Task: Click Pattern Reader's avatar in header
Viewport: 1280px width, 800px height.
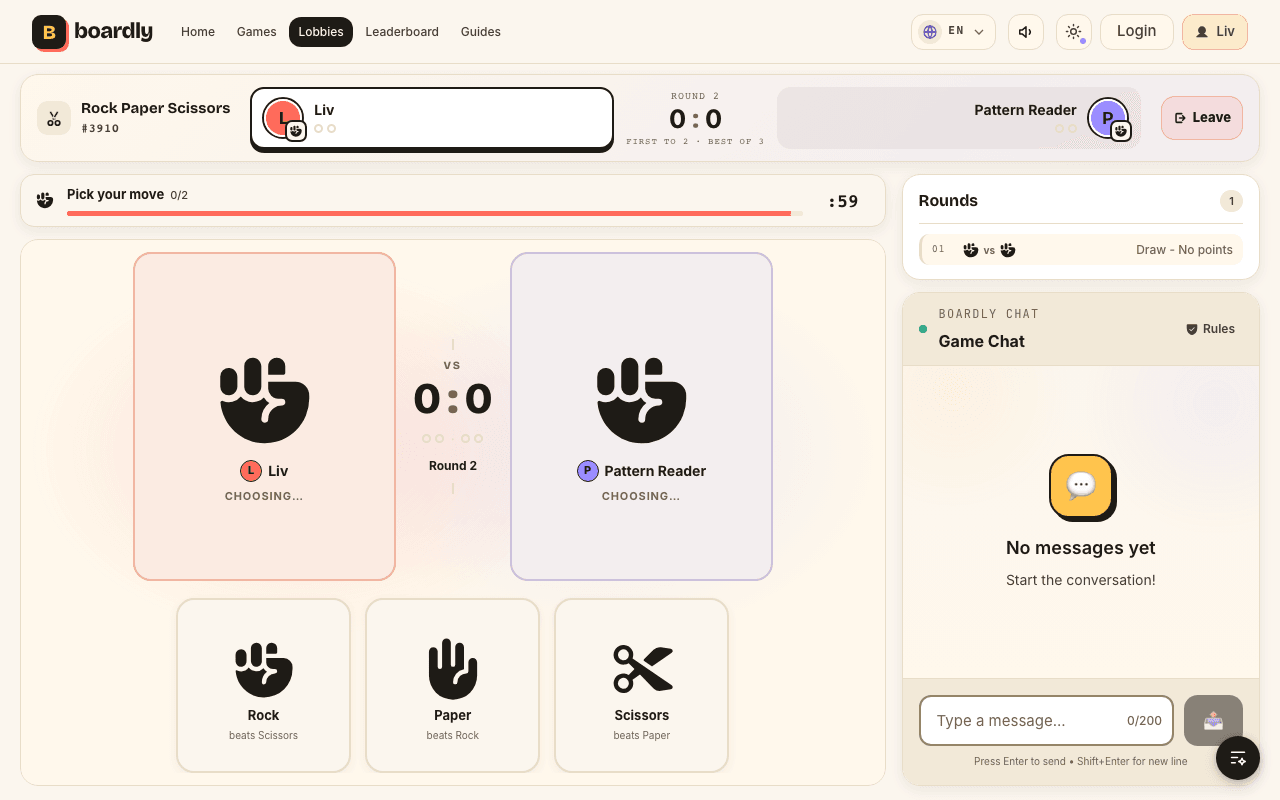Action: click(1108, 118)
